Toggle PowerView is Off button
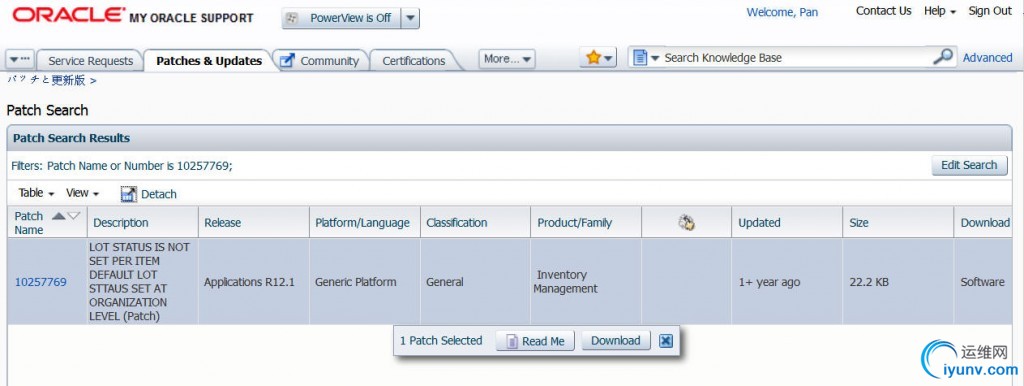 coord(342,18)
